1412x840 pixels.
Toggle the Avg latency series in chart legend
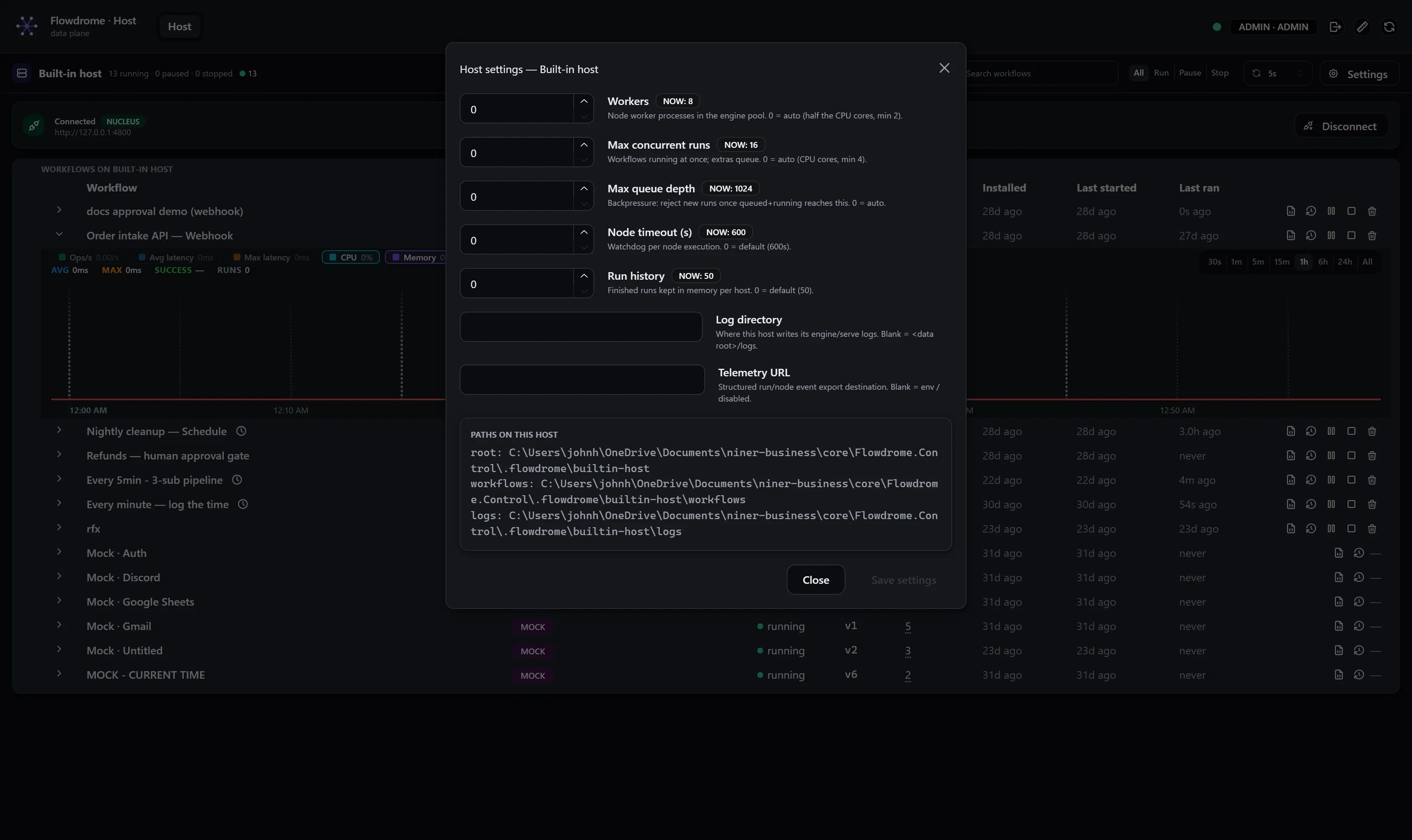coord(176,257)
